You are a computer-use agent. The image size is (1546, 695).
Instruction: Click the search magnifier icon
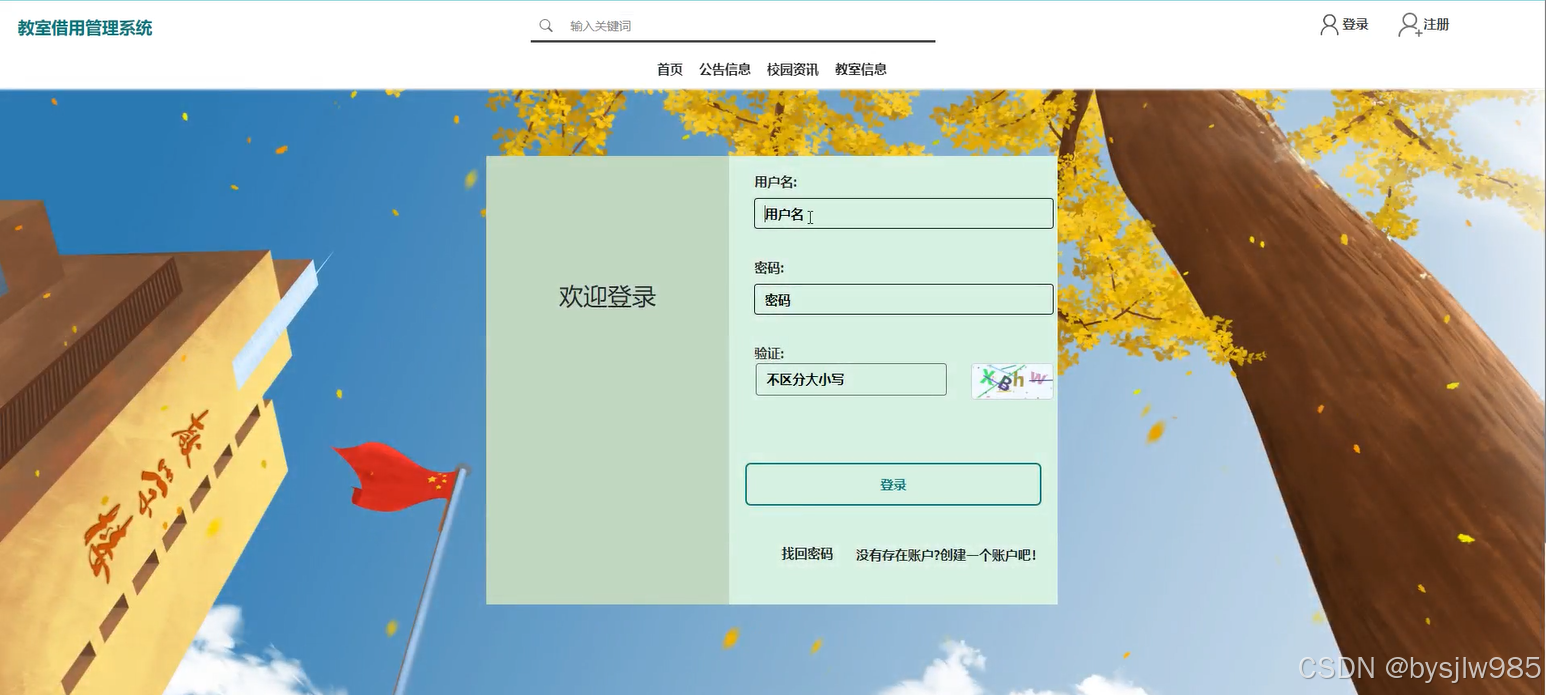(546, 26)
